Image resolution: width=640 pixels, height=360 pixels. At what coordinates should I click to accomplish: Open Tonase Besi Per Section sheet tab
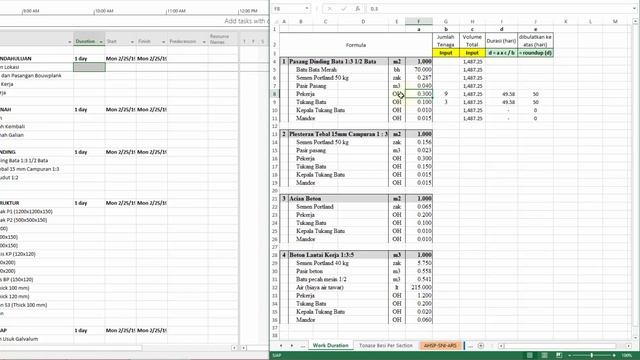pos(386,346)
